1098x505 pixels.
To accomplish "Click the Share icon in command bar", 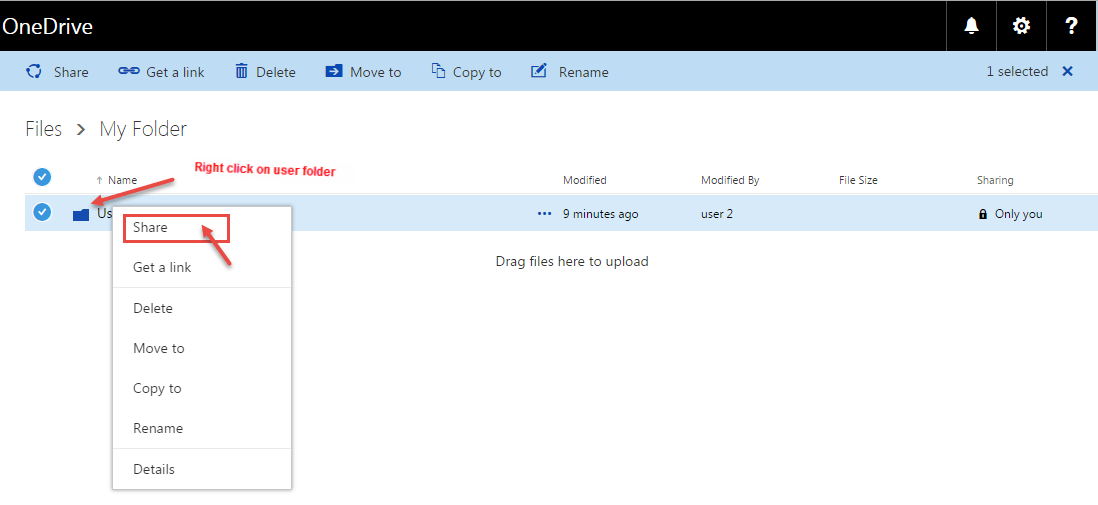I will [33, 71].
